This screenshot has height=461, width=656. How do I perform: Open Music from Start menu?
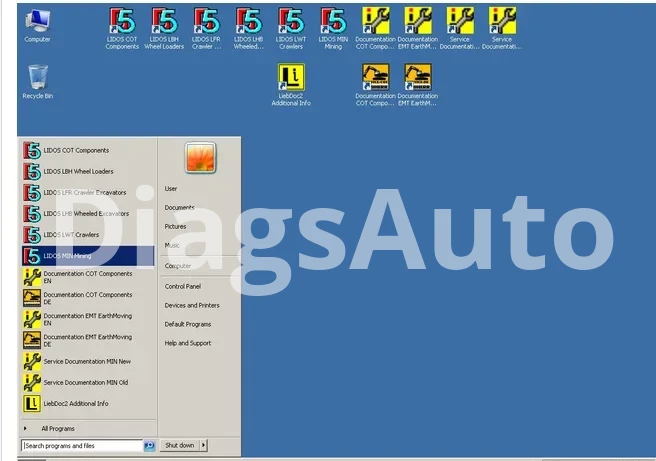[172, 245]
